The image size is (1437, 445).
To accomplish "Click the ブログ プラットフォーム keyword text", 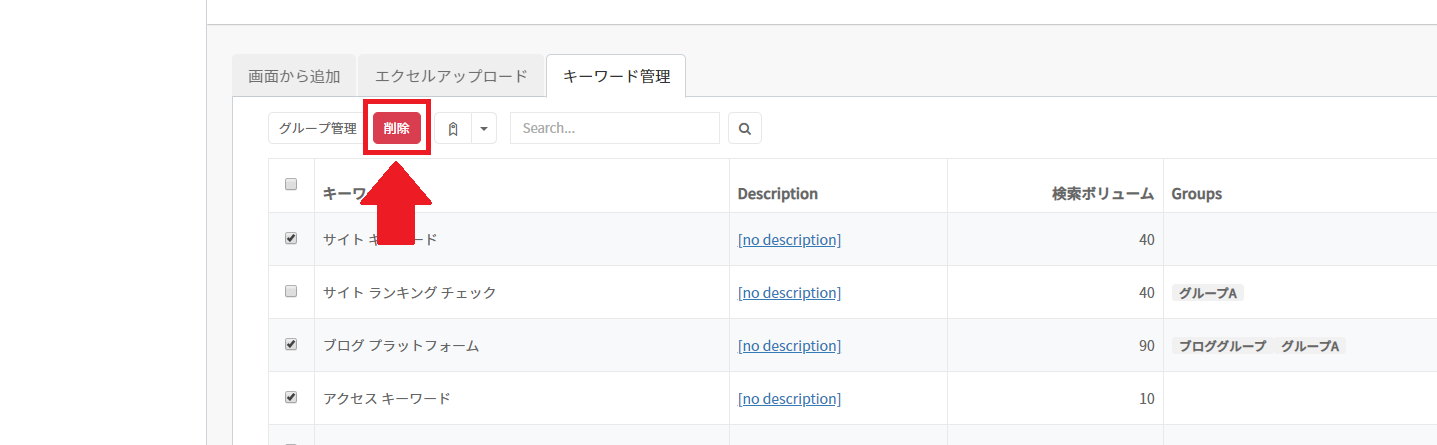I will point(401,346).
